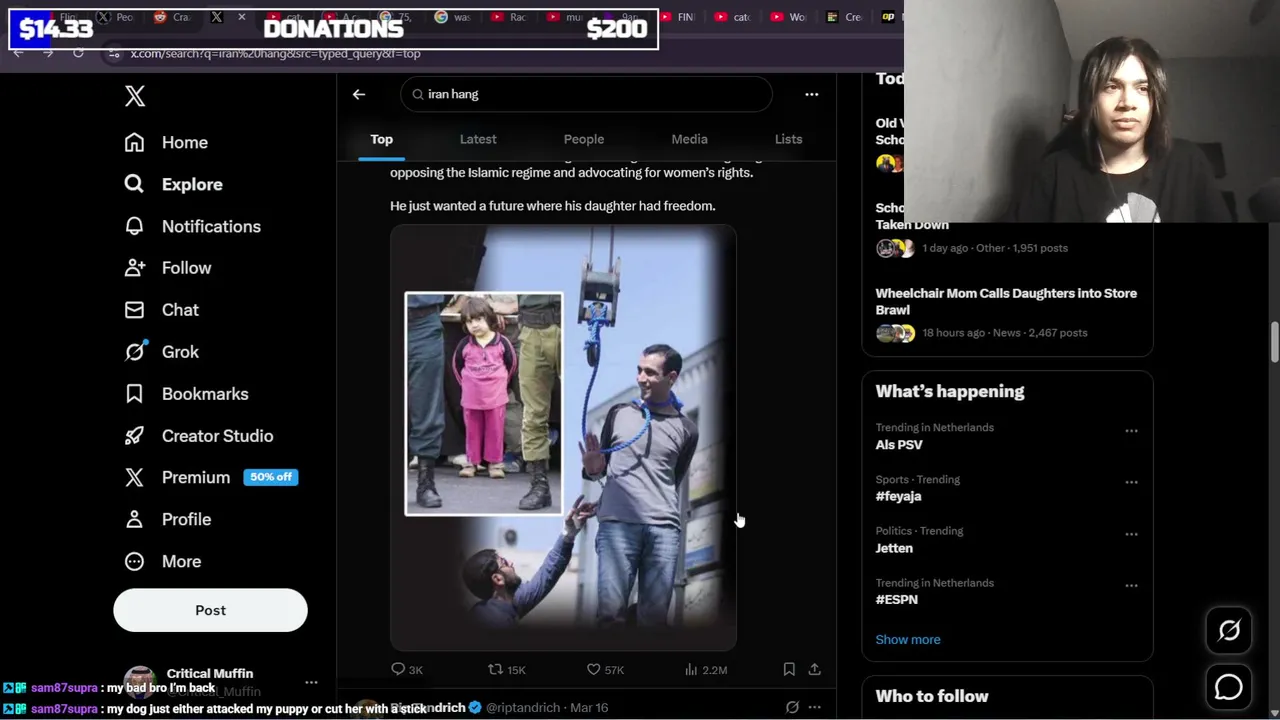Image resolution: width=1280 pixels, height=720 pixels.
Task: Bookmark the post with bookmark icon
Action: coord(789,669)
